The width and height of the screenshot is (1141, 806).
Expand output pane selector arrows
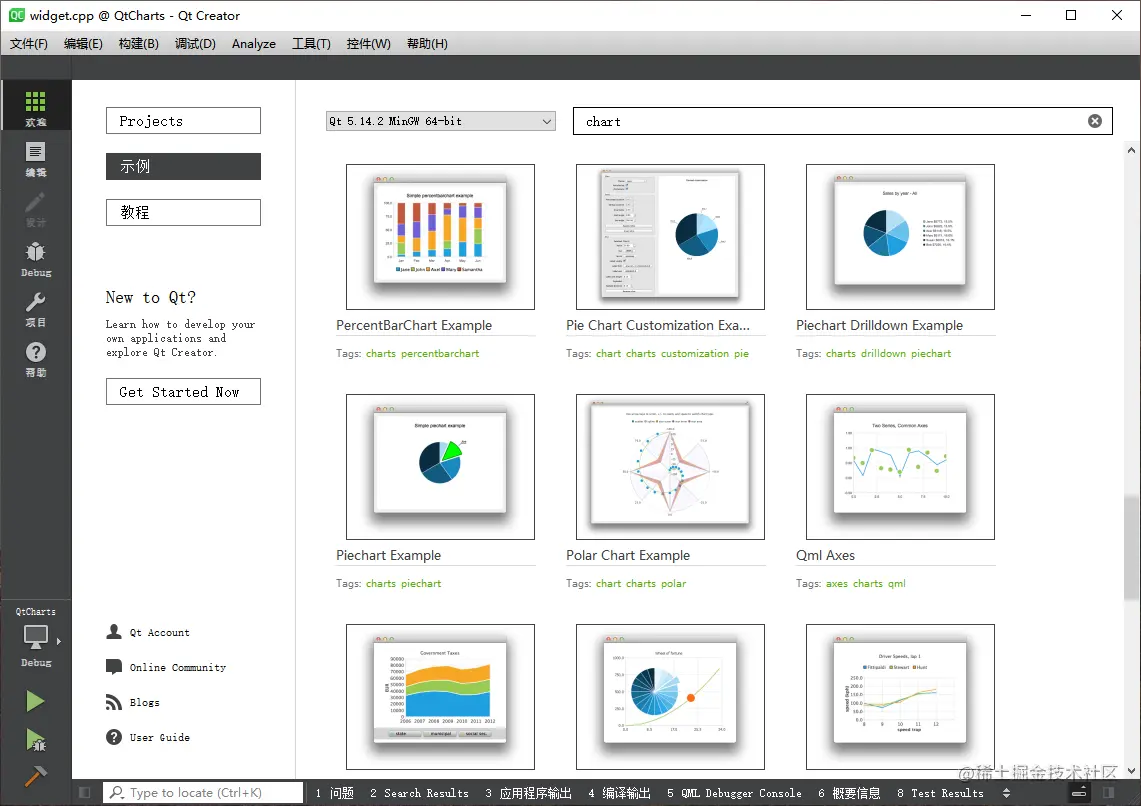[x=1006, y=792]
